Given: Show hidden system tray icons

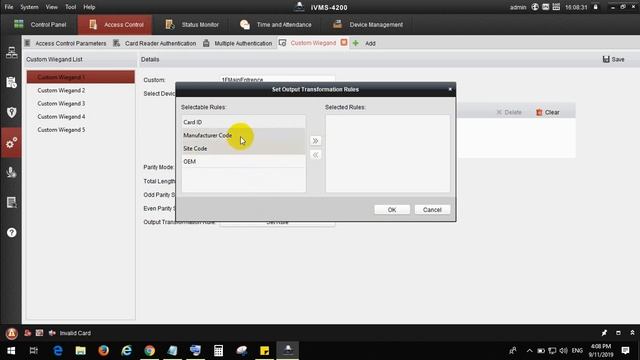Looking at the screenshot, I should pos(529,351).
